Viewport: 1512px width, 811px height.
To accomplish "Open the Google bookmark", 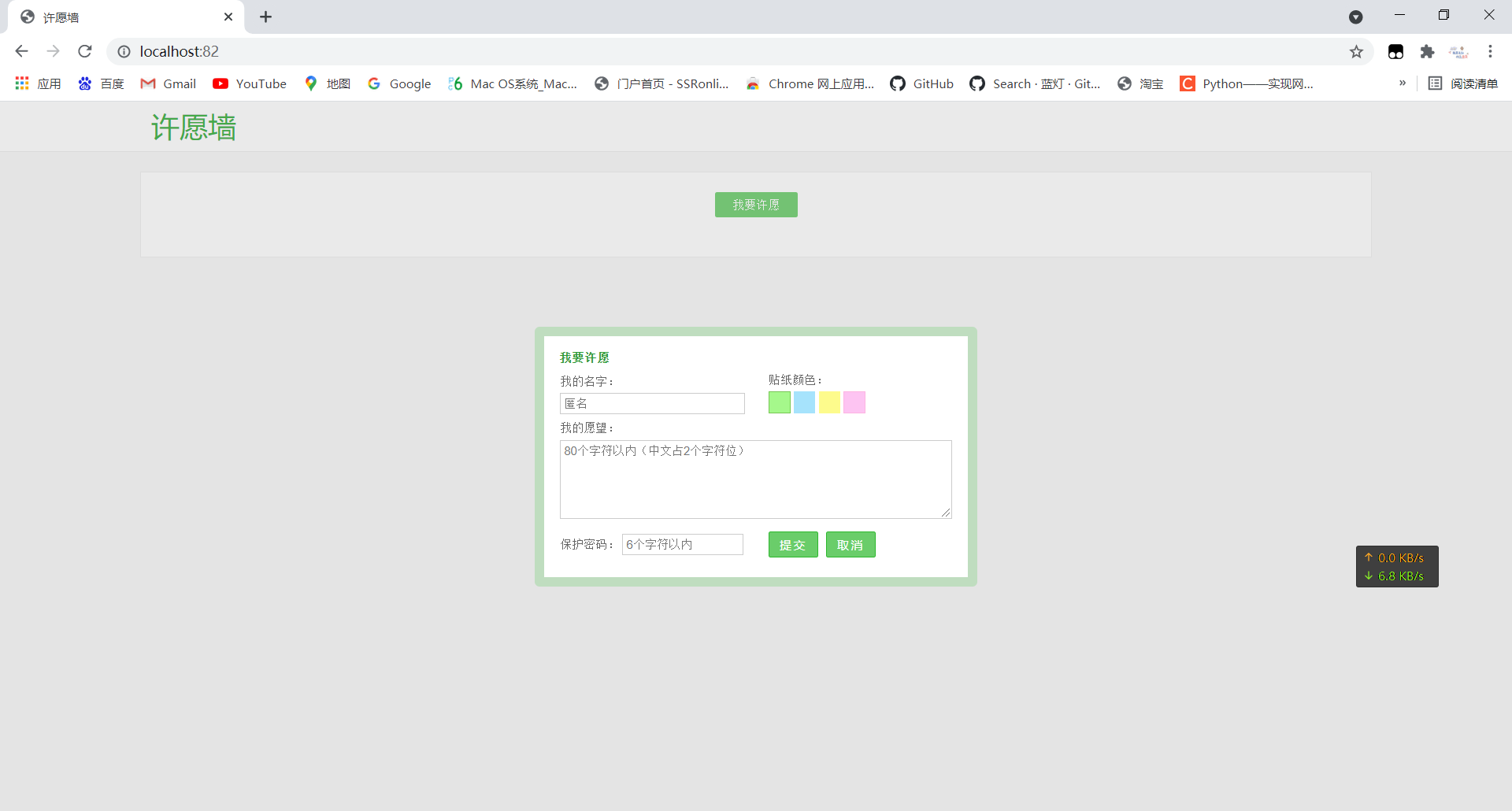I will click(x=399, y=83).
